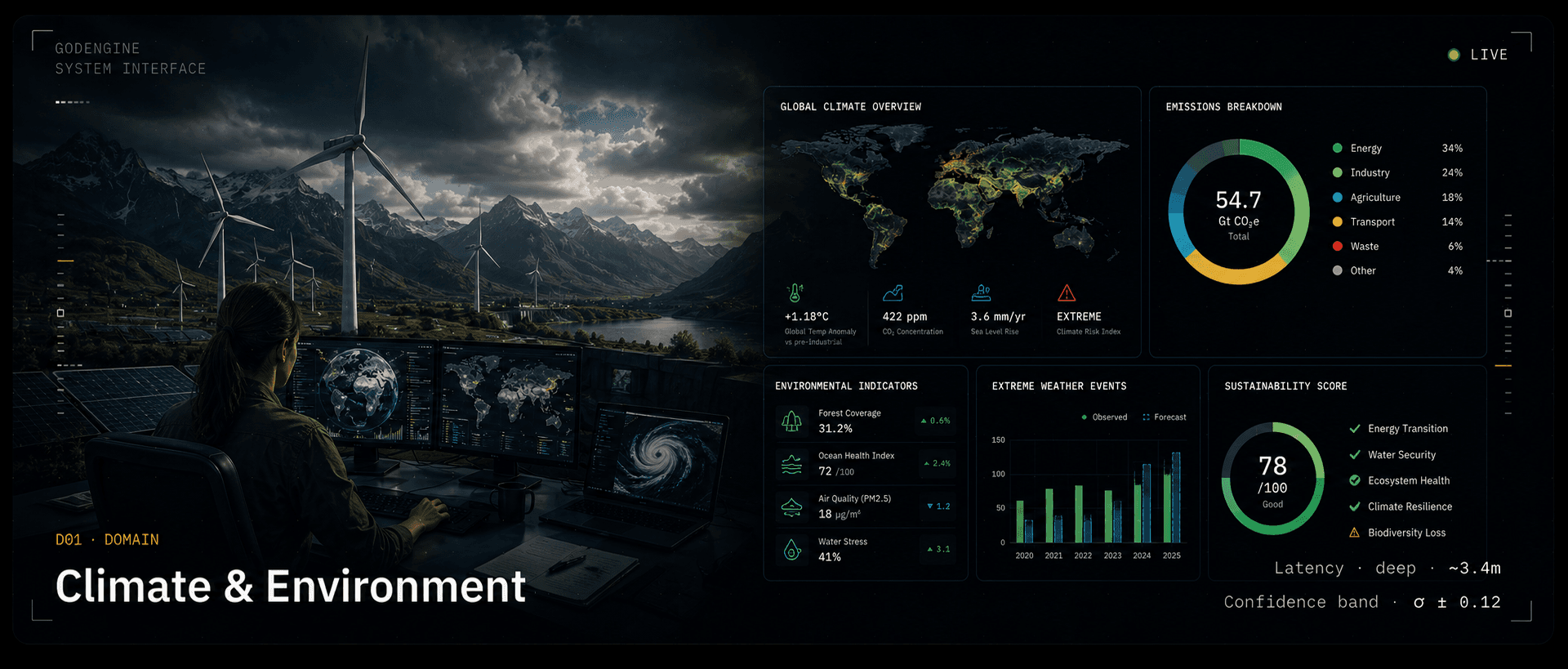Select the Other gray legend dot
Screen dimensions: 1568x669
1338,270
